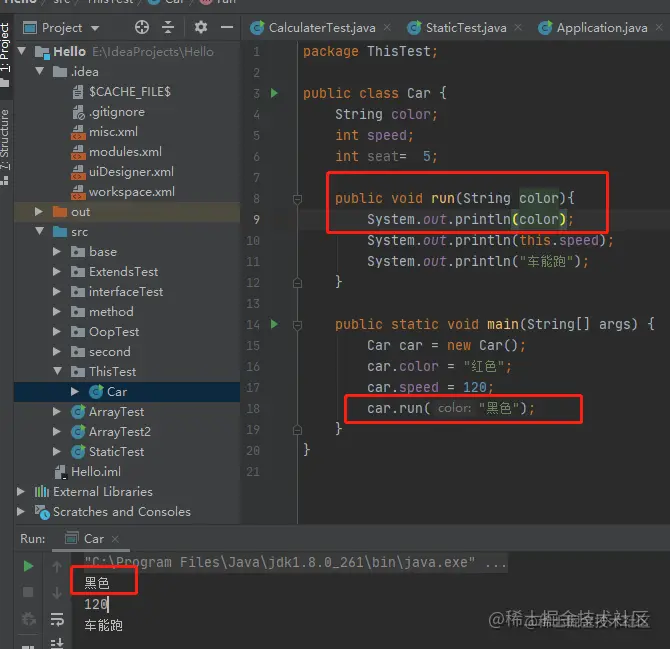
Task: Hide the Project panel with minus icon
Action: point(227,28)
